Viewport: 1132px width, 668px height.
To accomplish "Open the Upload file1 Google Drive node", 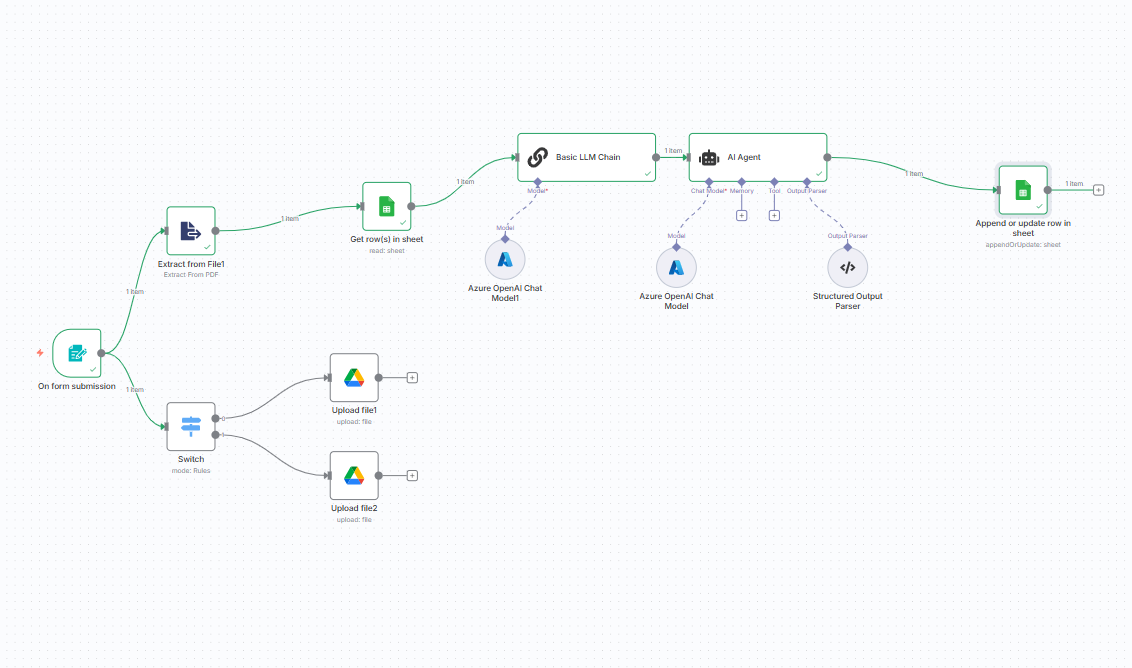I will (x=354, y=378).
